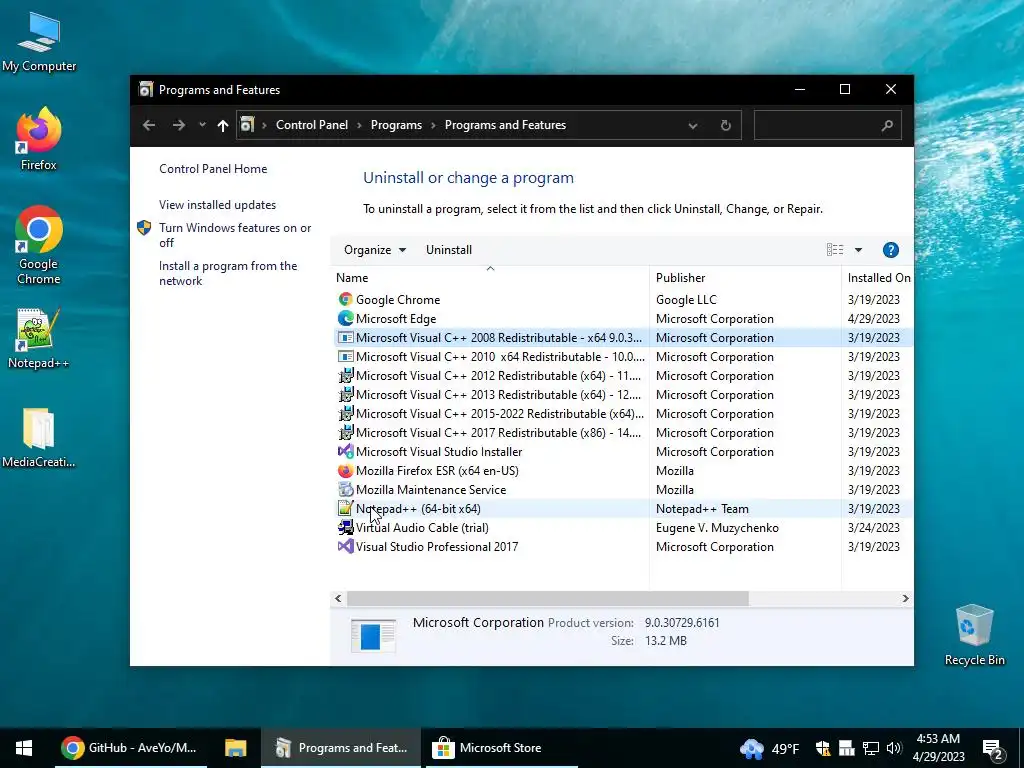Screen dimensions: 1024x768
Task: Open the Windows Start menu
Action: 24,748
